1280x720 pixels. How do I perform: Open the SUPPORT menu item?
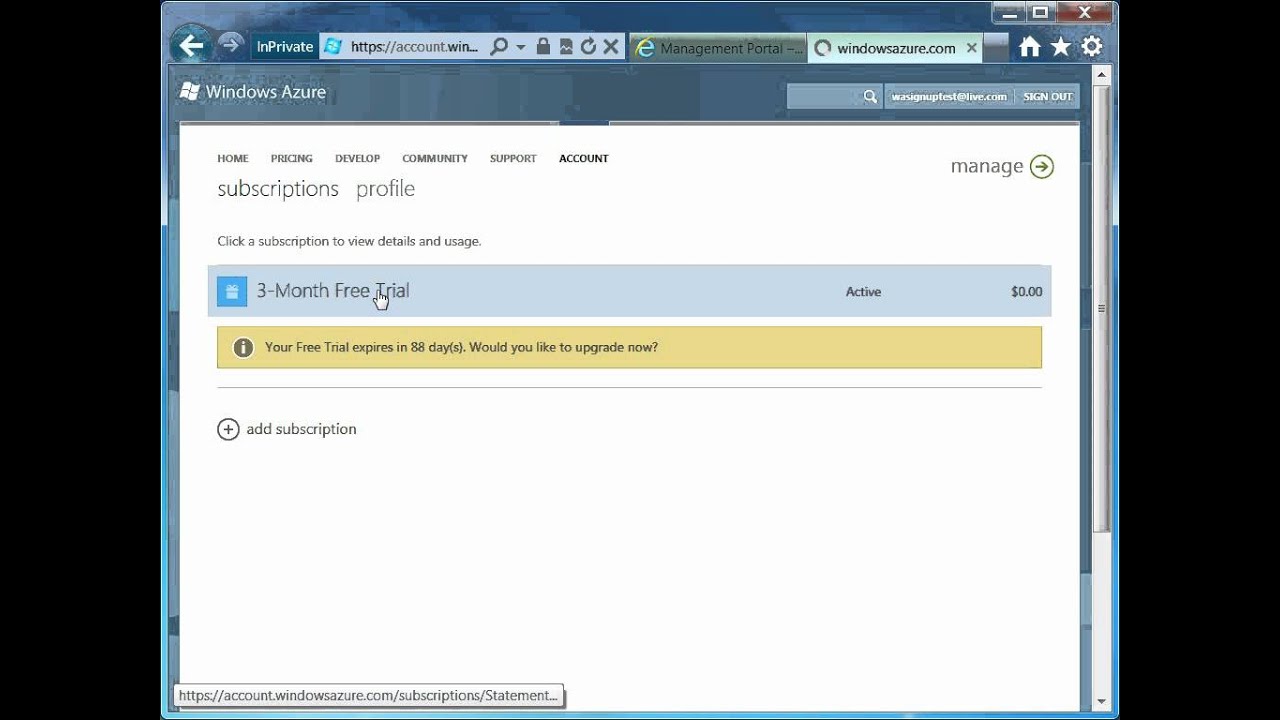[513, 158]
